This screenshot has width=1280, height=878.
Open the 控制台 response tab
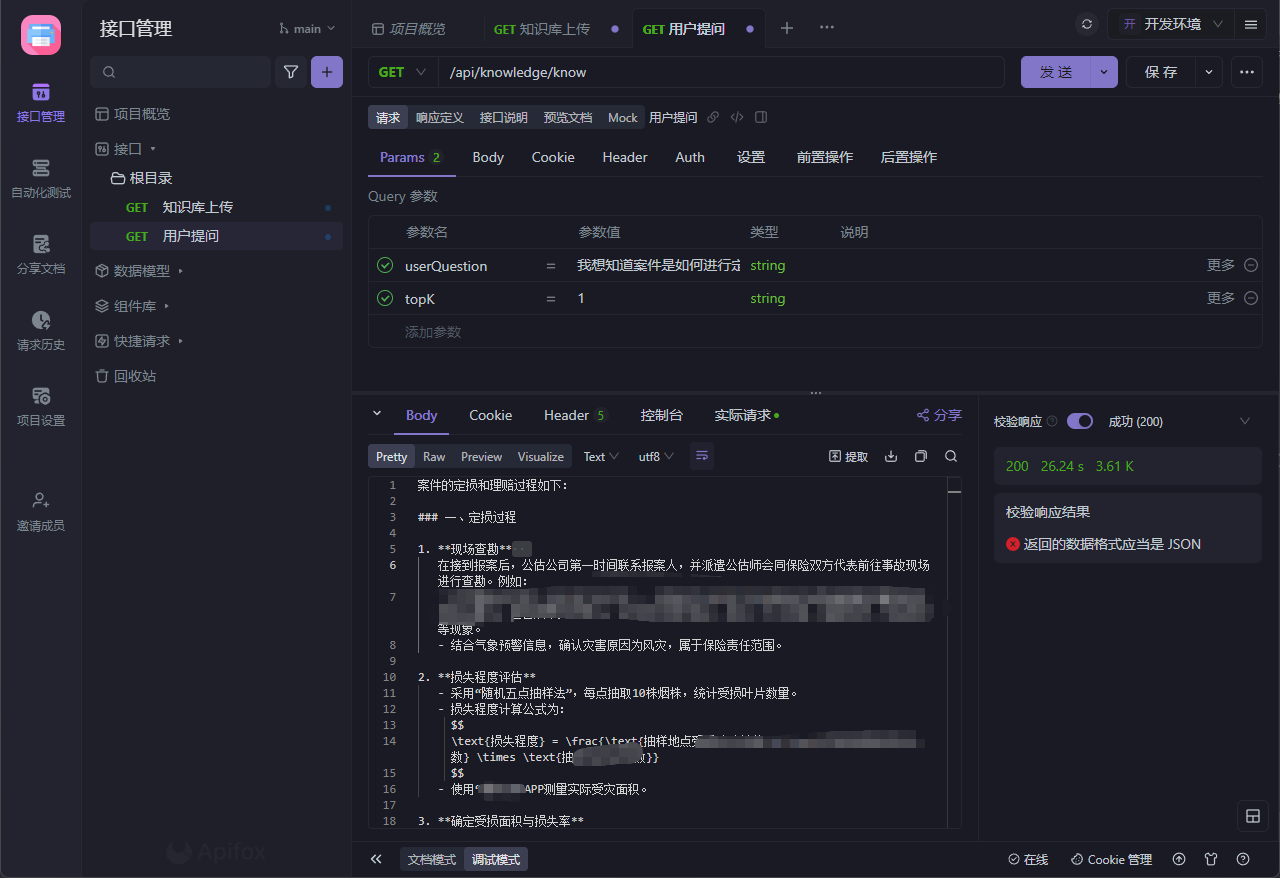(661, 415)
